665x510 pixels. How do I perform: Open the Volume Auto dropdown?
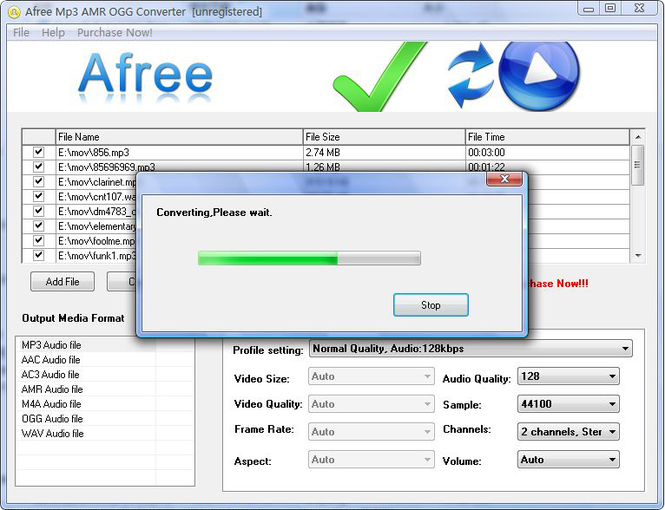[568, 460]
